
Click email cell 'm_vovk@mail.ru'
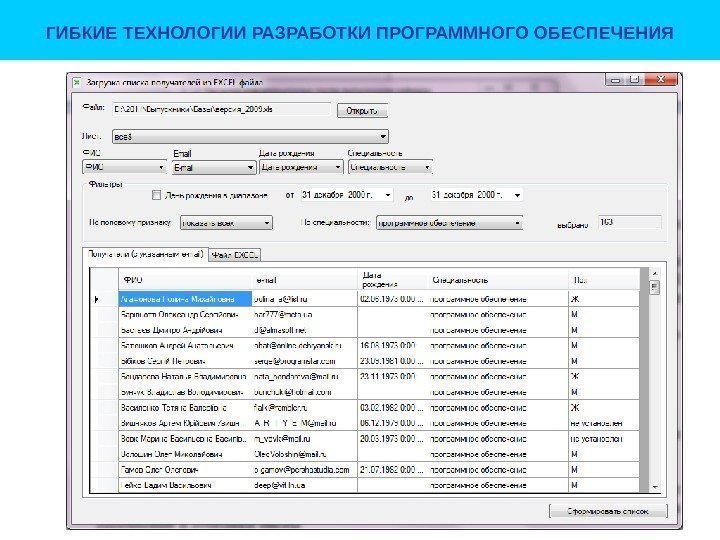pos(304,439)
